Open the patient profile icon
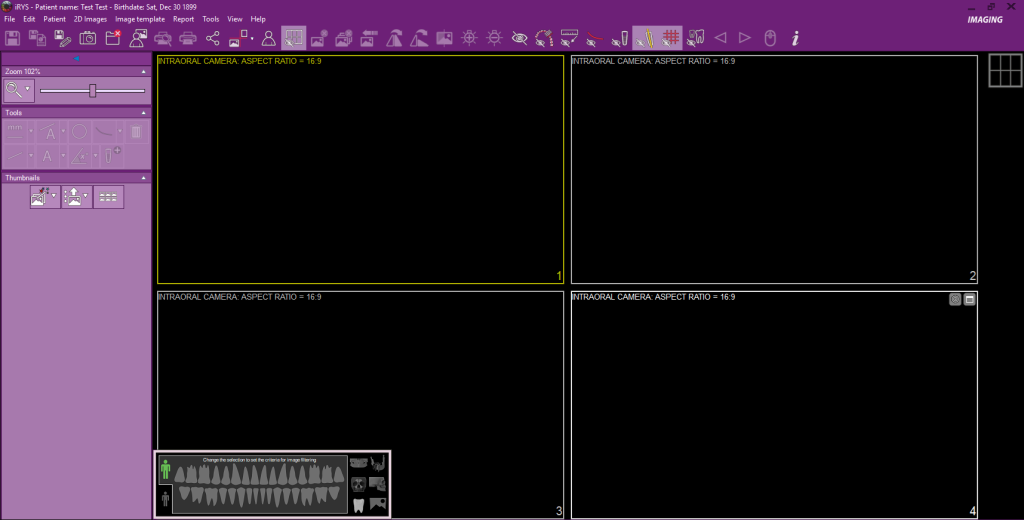The image size is (1024, 520). pos(268,38)
